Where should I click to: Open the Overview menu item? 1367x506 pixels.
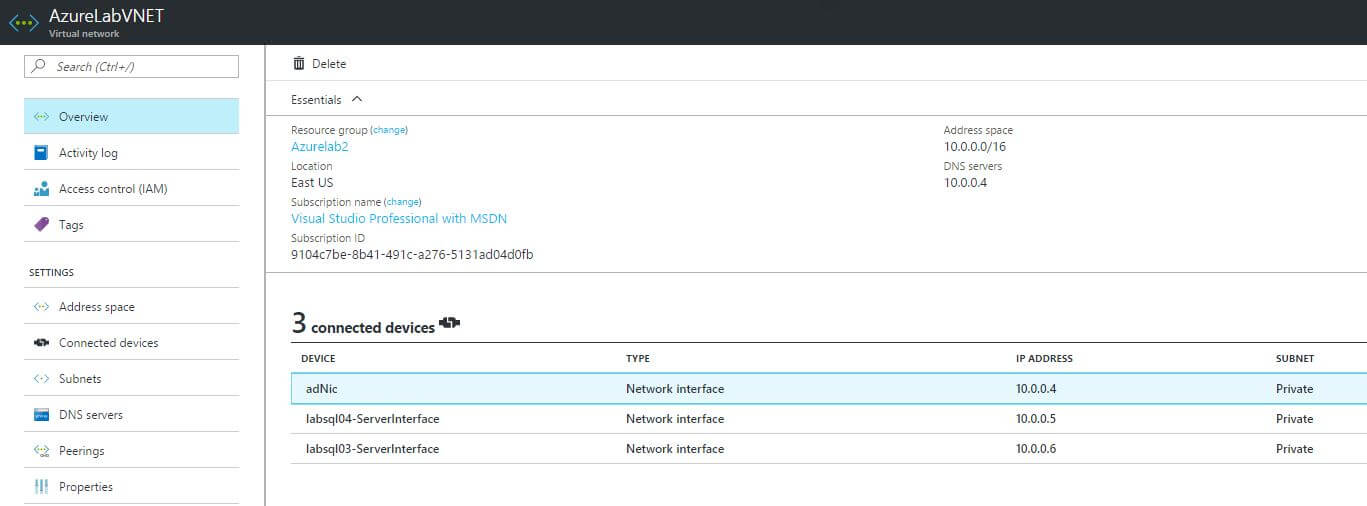coord(131,116)
